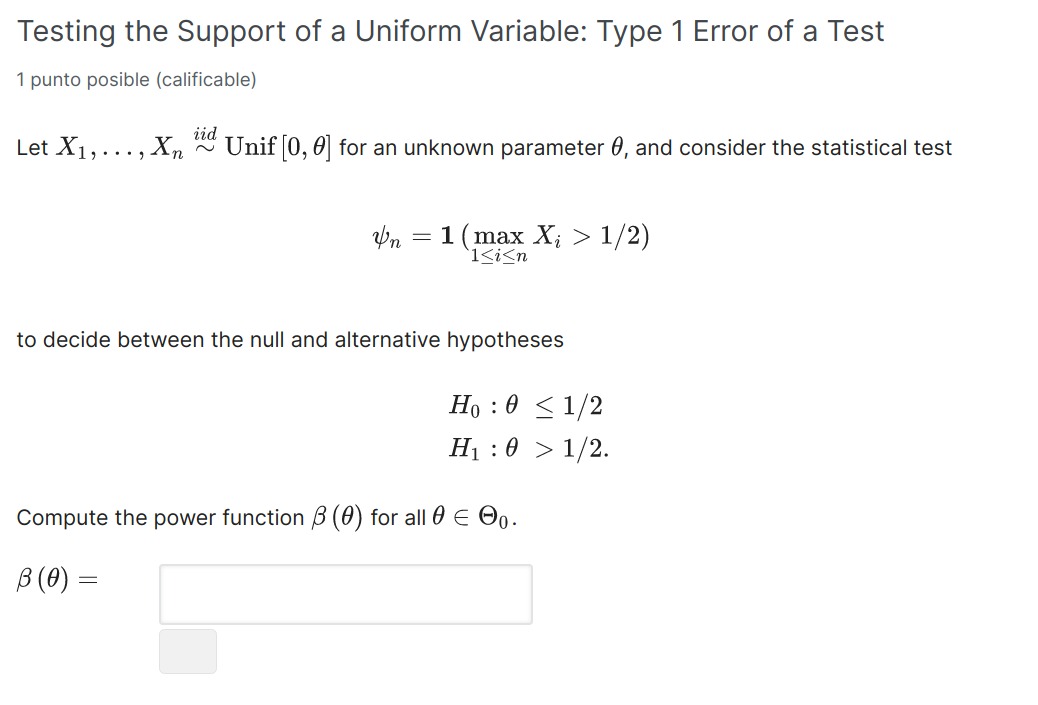The width and height of the screenshot is (1038, 705).
Task: Click the small blank button below the answer box
Action: click(x=187, y=651)
